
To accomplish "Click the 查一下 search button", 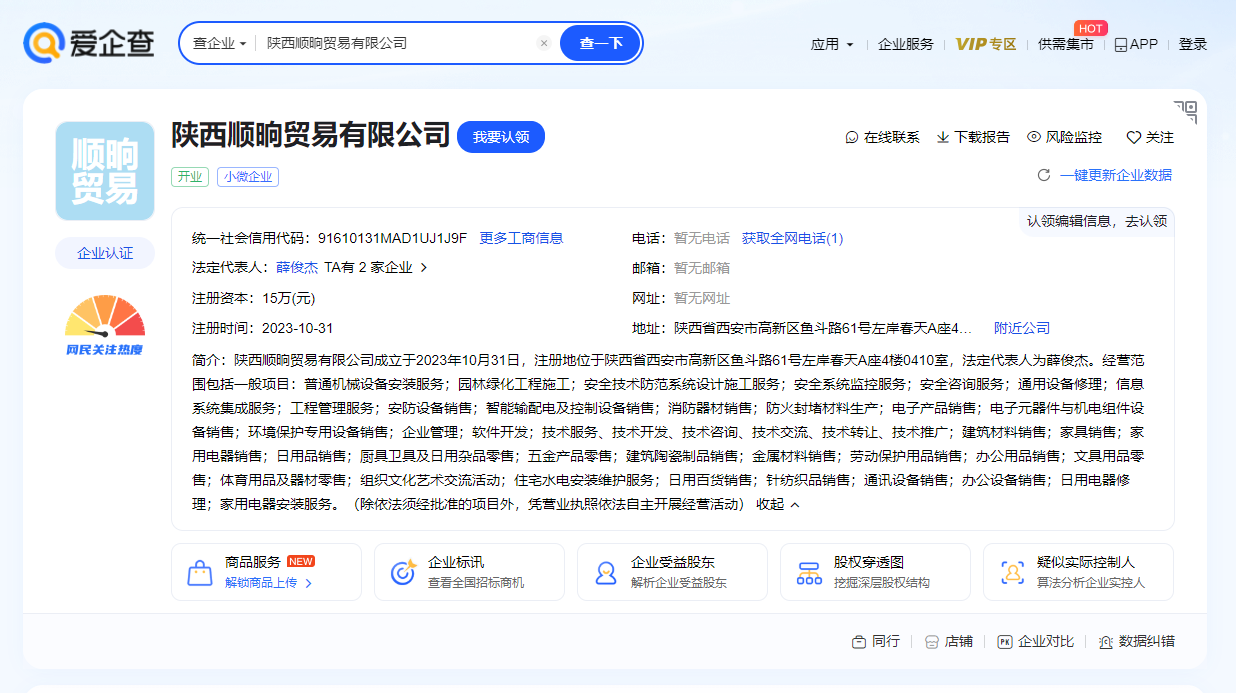I will [600, 43].
